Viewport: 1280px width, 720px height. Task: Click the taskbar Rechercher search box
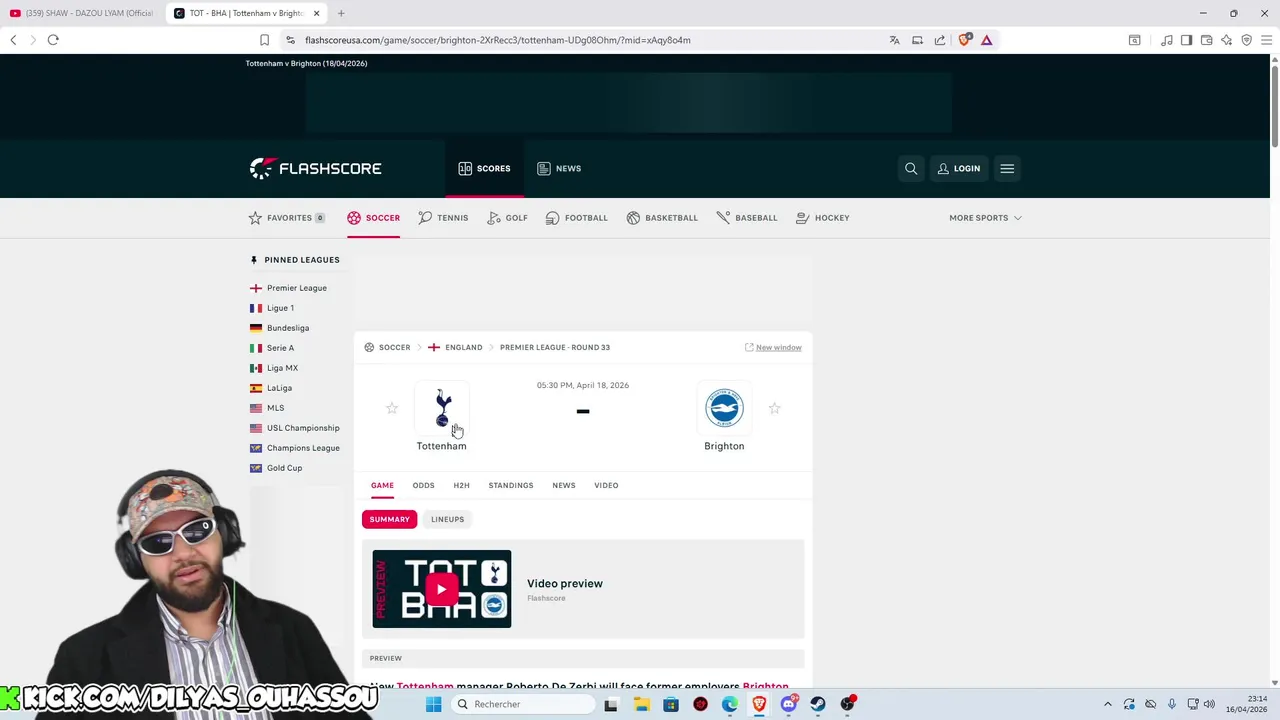tap(522, 704)
